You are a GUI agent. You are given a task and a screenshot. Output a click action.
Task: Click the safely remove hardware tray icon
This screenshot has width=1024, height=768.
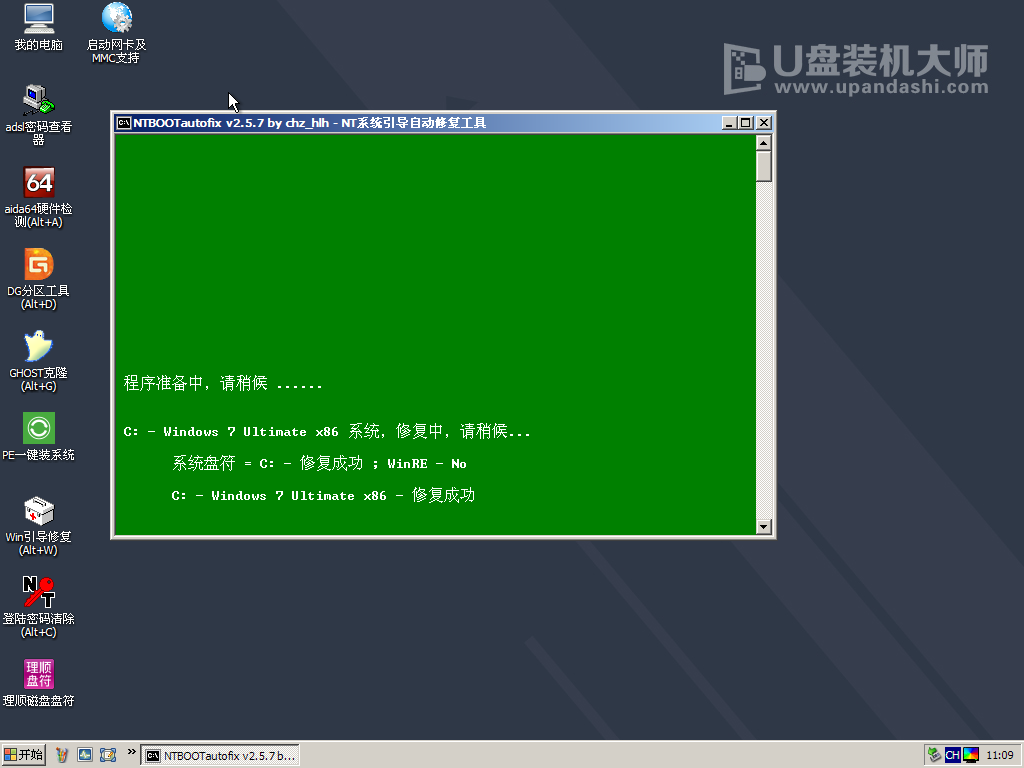[x=934, y=755]
